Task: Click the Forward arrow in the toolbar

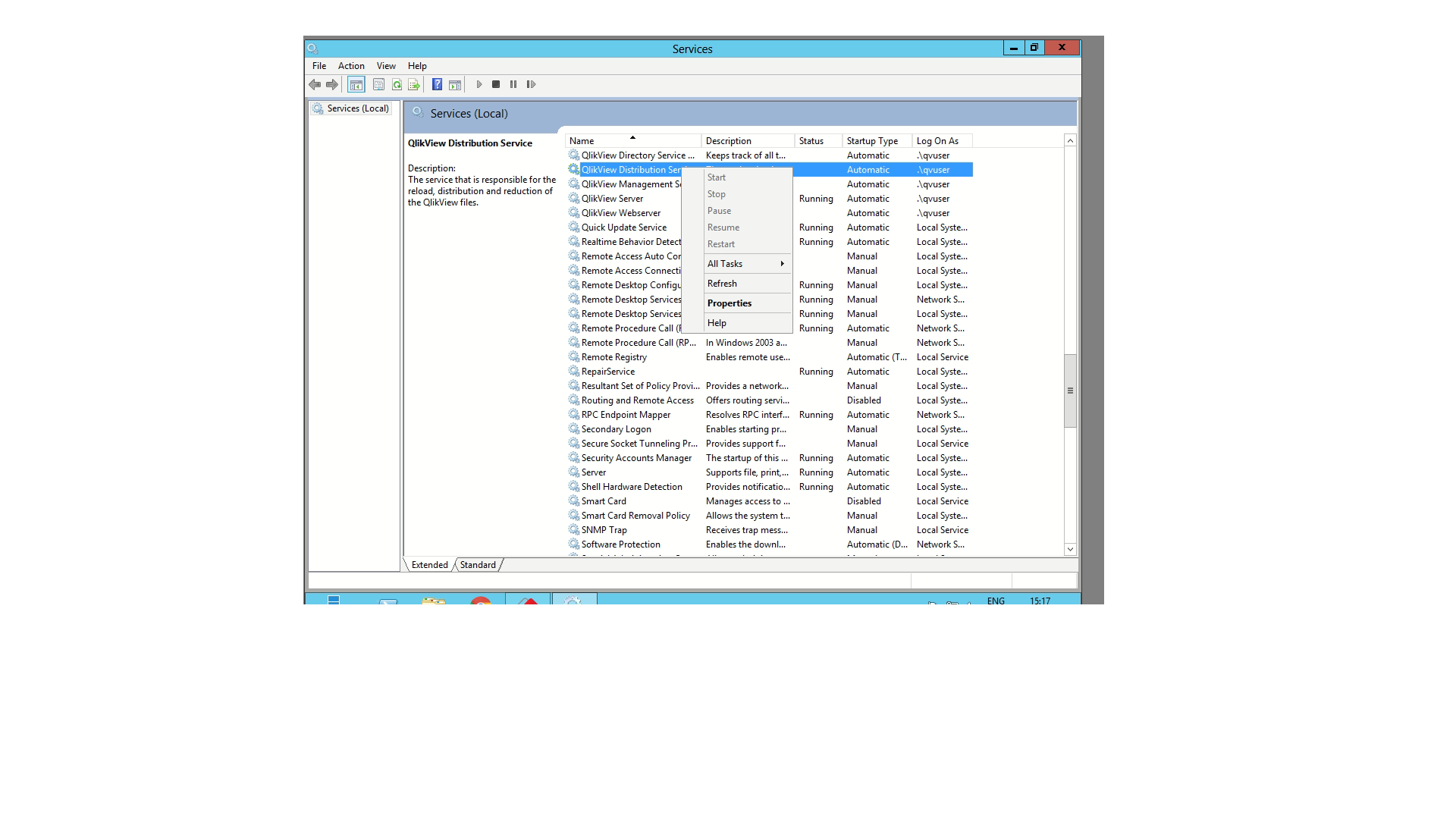Action: pos(332,85)
